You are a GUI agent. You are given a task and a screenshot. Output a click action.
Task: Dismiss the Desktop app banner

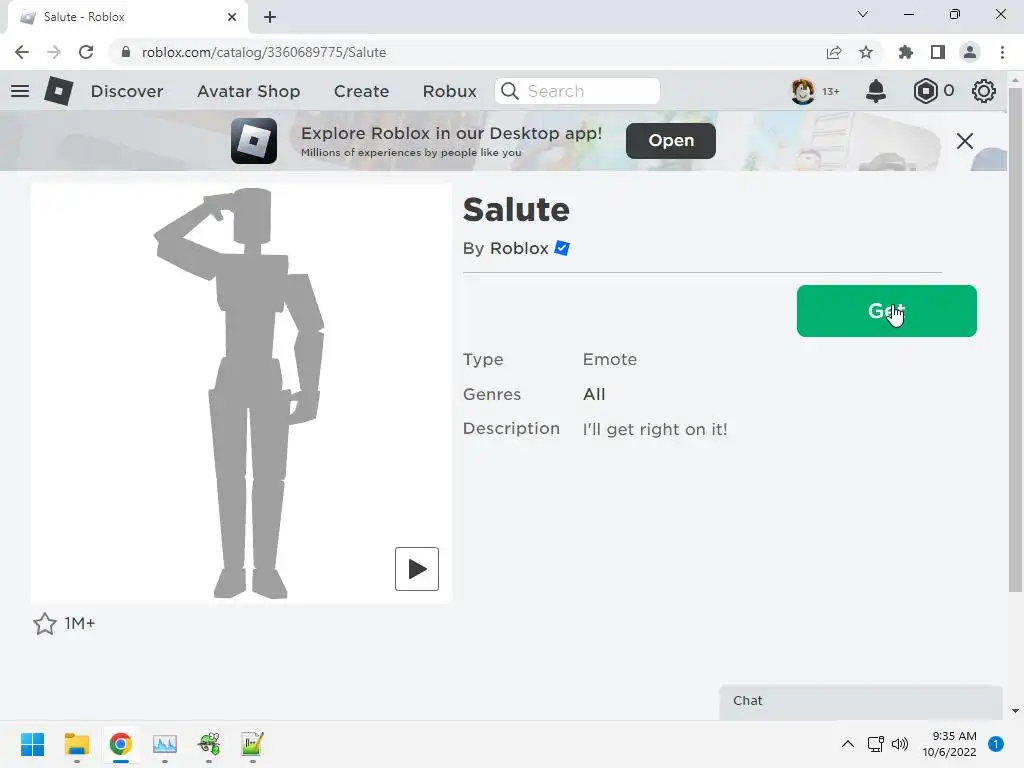(965, 141)
